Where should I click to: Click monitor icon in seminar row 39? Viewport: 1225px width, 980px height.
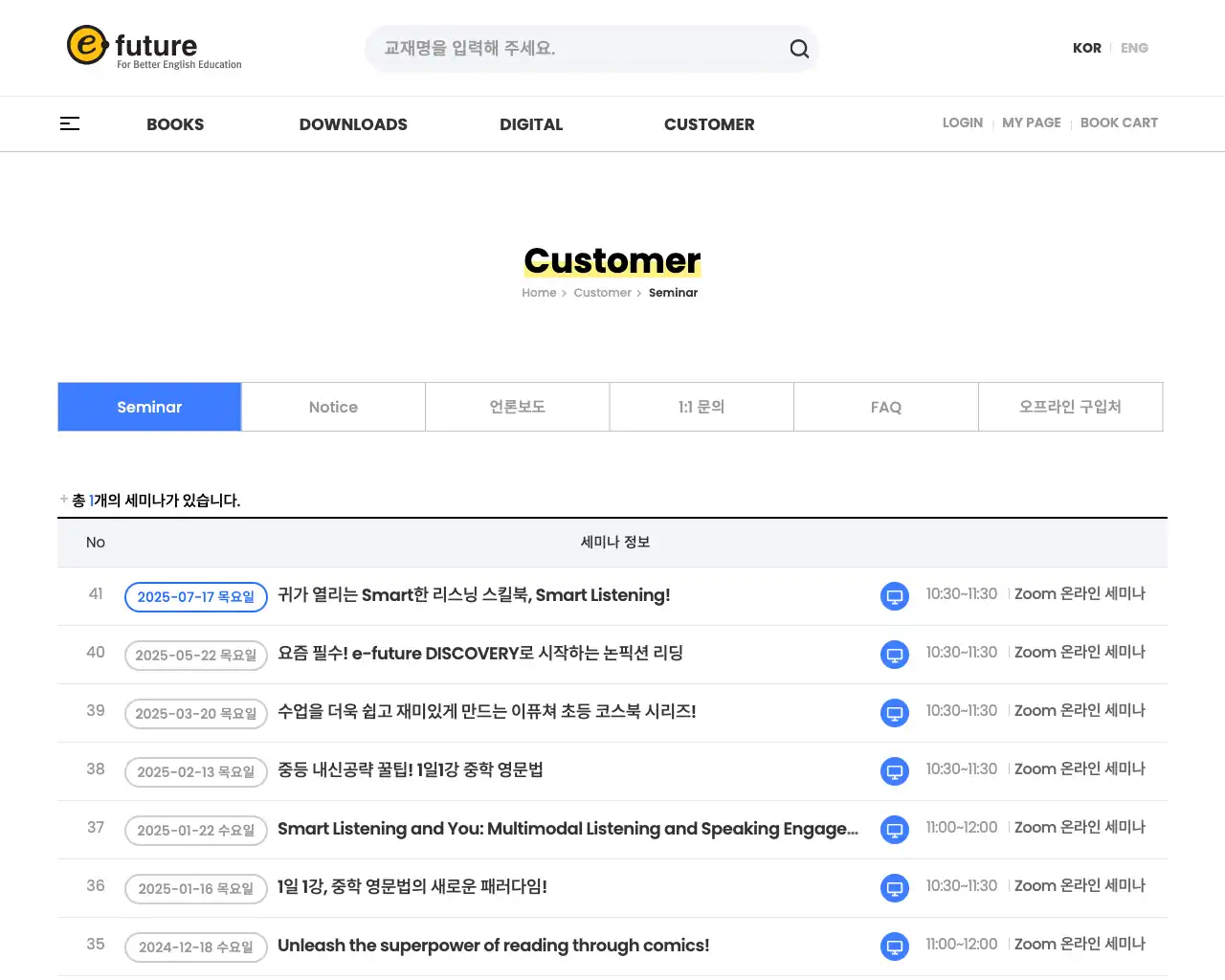(x=894, y=713)
